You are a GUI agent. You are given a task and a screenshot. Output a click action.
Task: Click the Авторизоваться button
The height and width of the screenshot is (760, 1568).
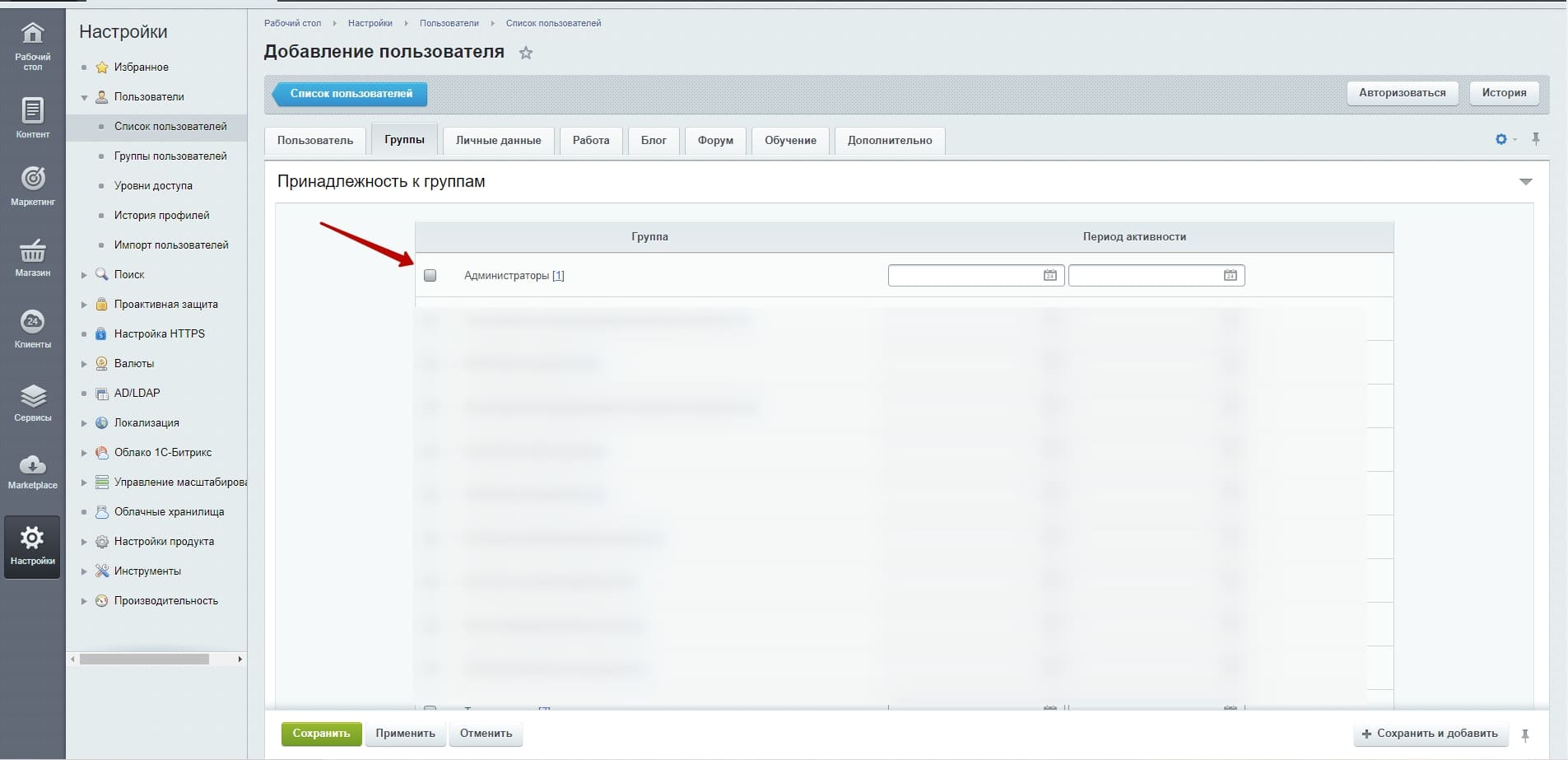[1402, 93]
